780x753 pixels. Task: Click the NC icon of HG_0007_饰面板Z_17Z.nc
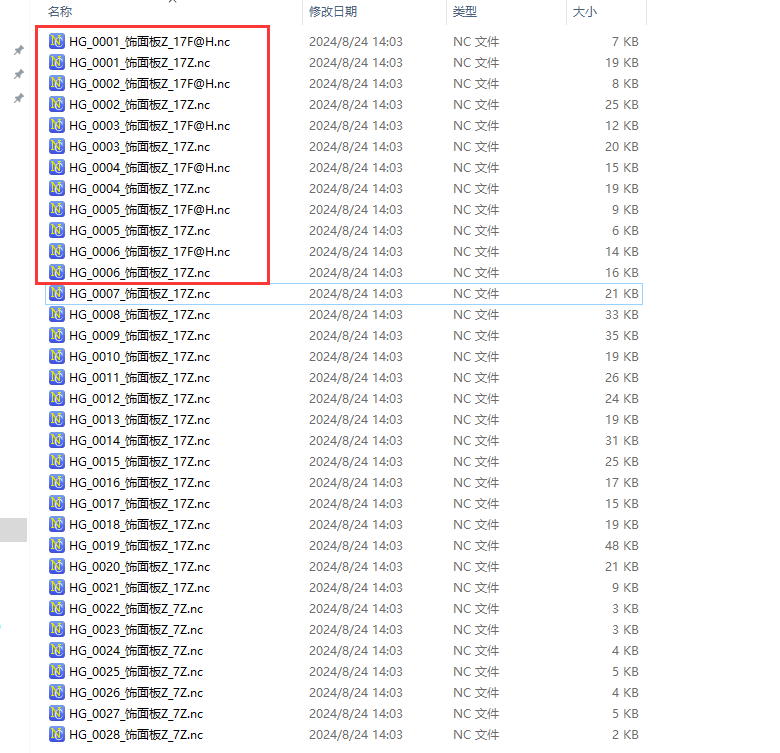57,293
